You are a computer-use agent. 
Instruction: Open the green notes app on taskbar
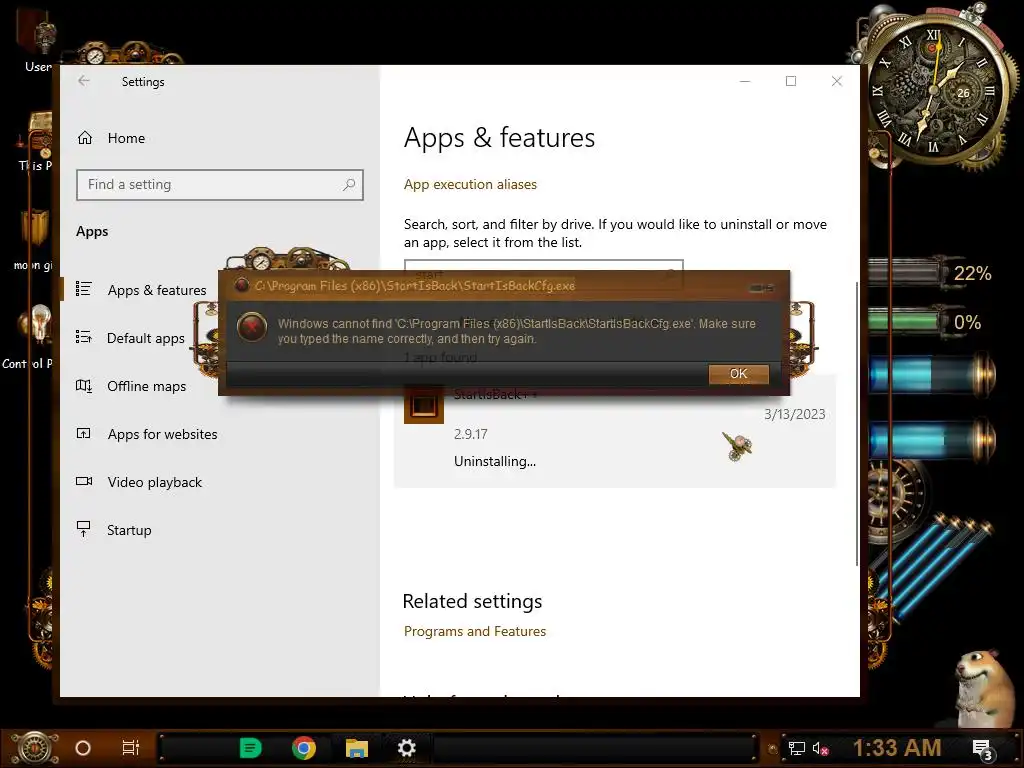click(x=251, y=748)
